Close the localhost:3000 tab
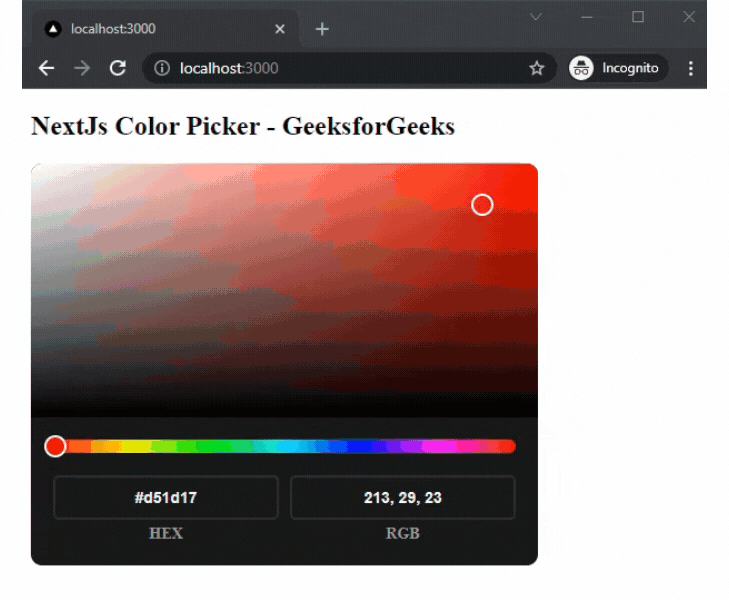The image size is (729, 600). pyautogui.click(x=280, y=29)
